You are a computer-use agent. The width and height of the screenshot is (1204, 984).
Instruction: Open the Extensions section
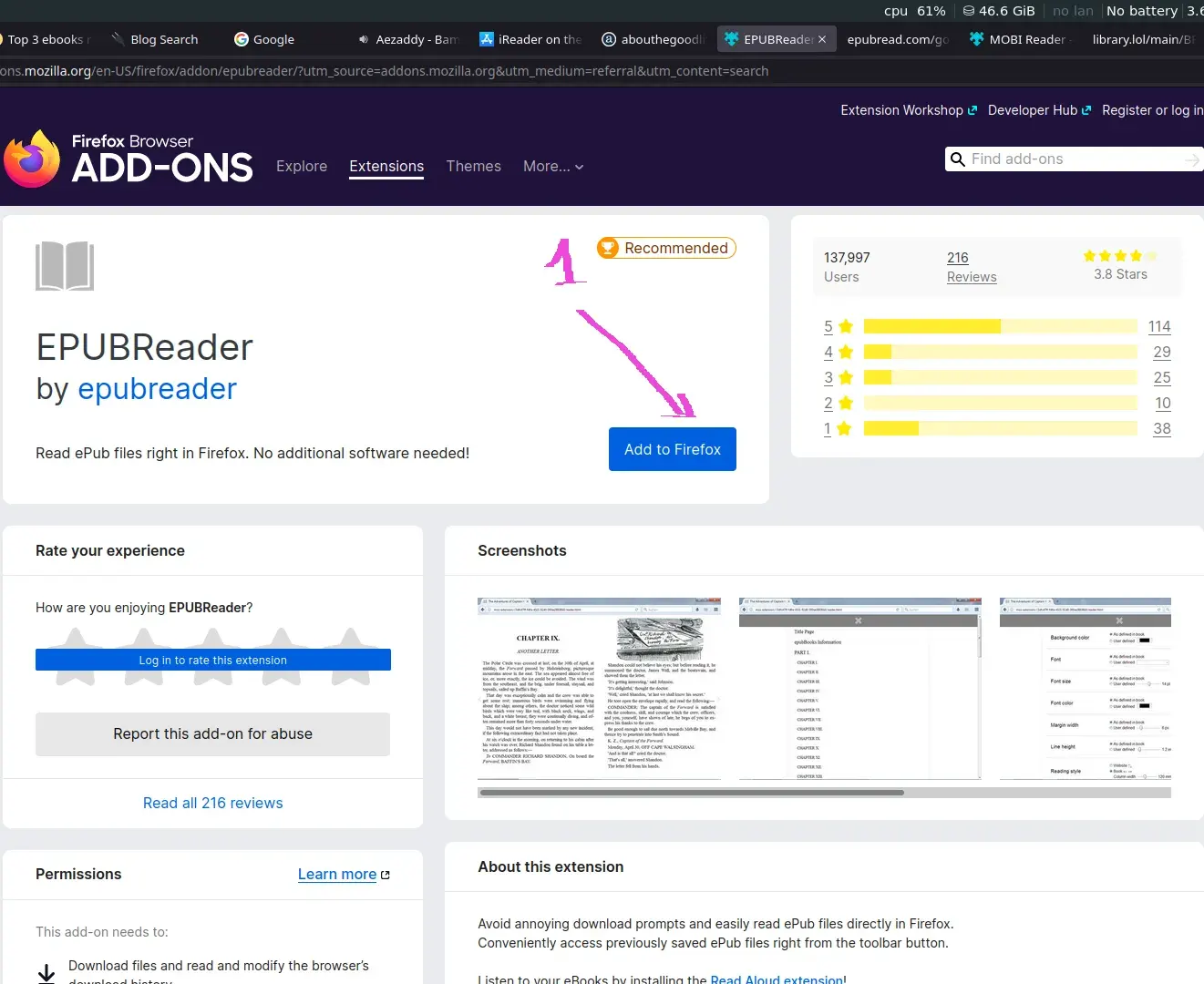click(386, 166)
